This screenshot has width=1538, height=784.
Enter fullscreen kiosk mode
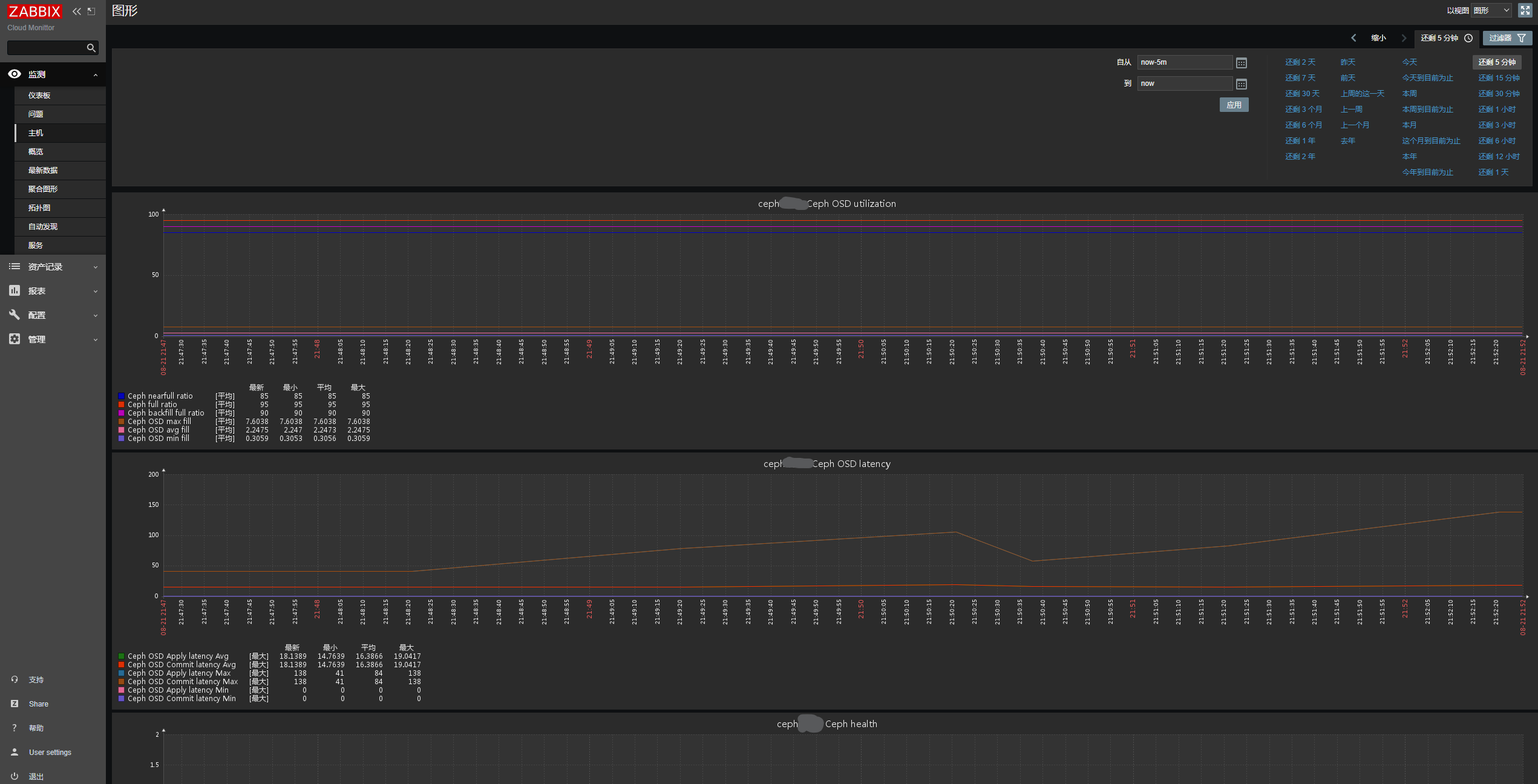(x=1525, y=11)
